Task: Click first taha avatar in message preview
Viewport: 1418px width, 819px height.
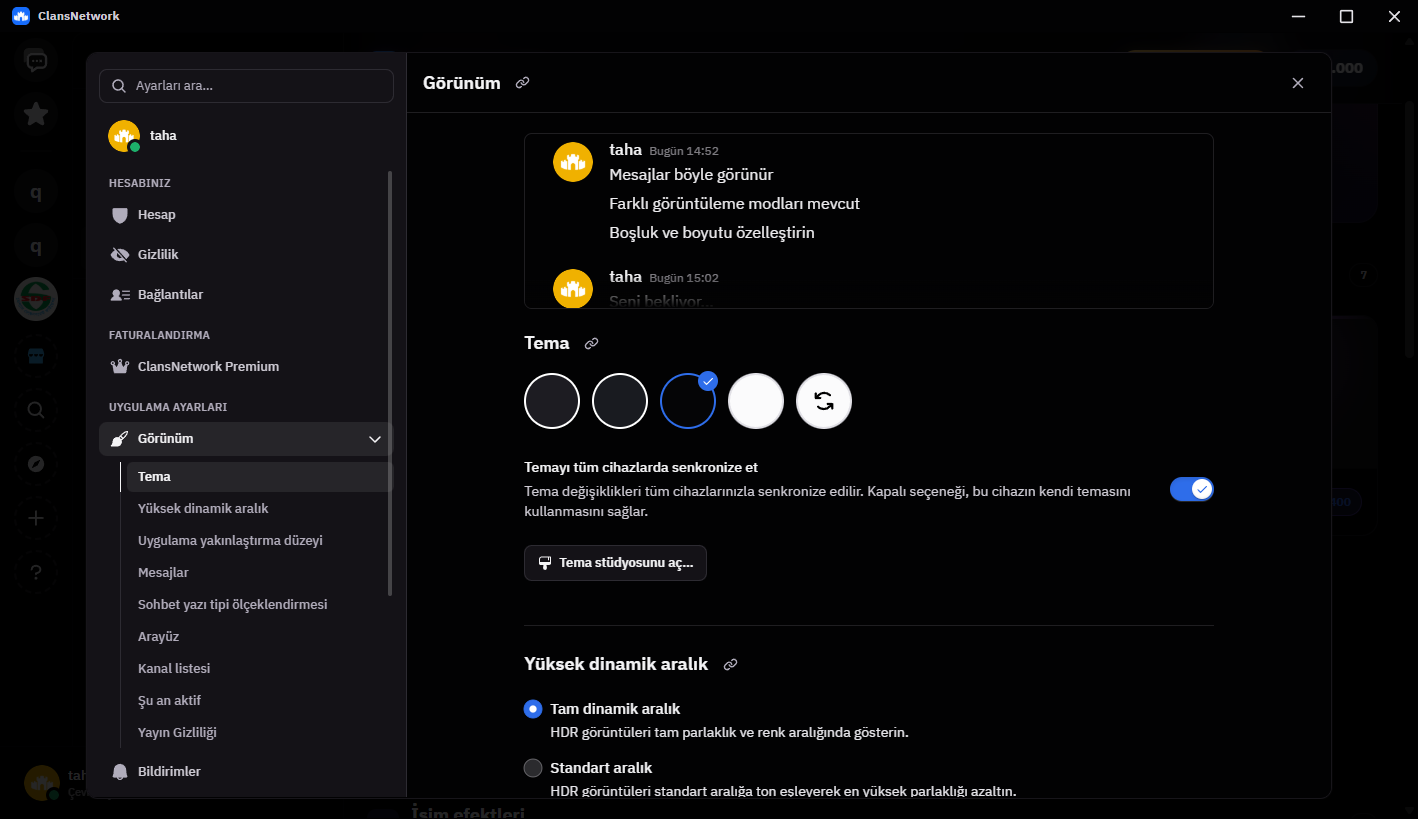Action: (x=573, y=162)
